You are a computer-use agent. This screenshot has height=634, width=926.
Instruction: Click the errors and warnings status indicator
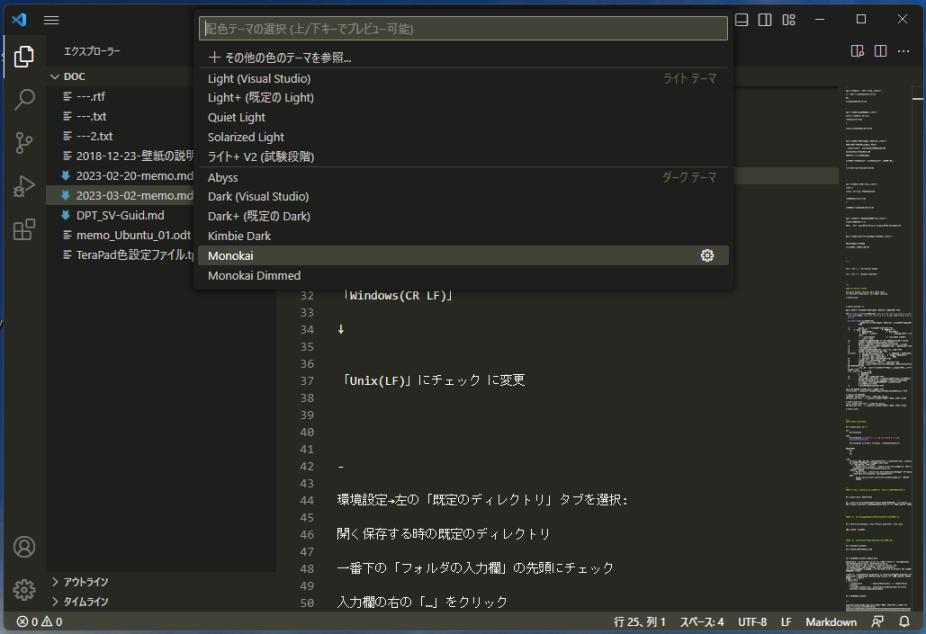39,622
